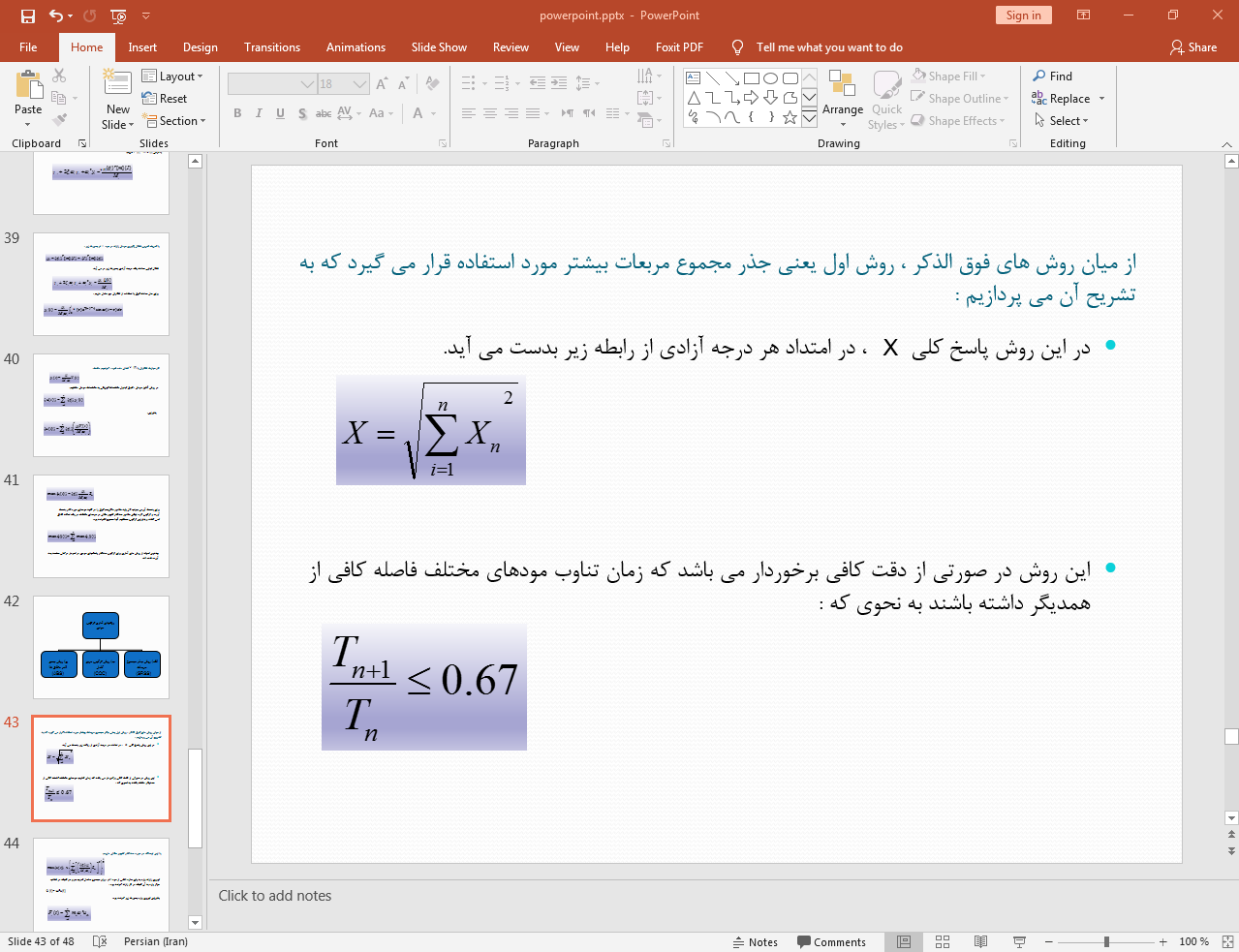Viewport: 1239px width, 952px height.
Task: Click the Reset slide button
Action: pos(165,98)
